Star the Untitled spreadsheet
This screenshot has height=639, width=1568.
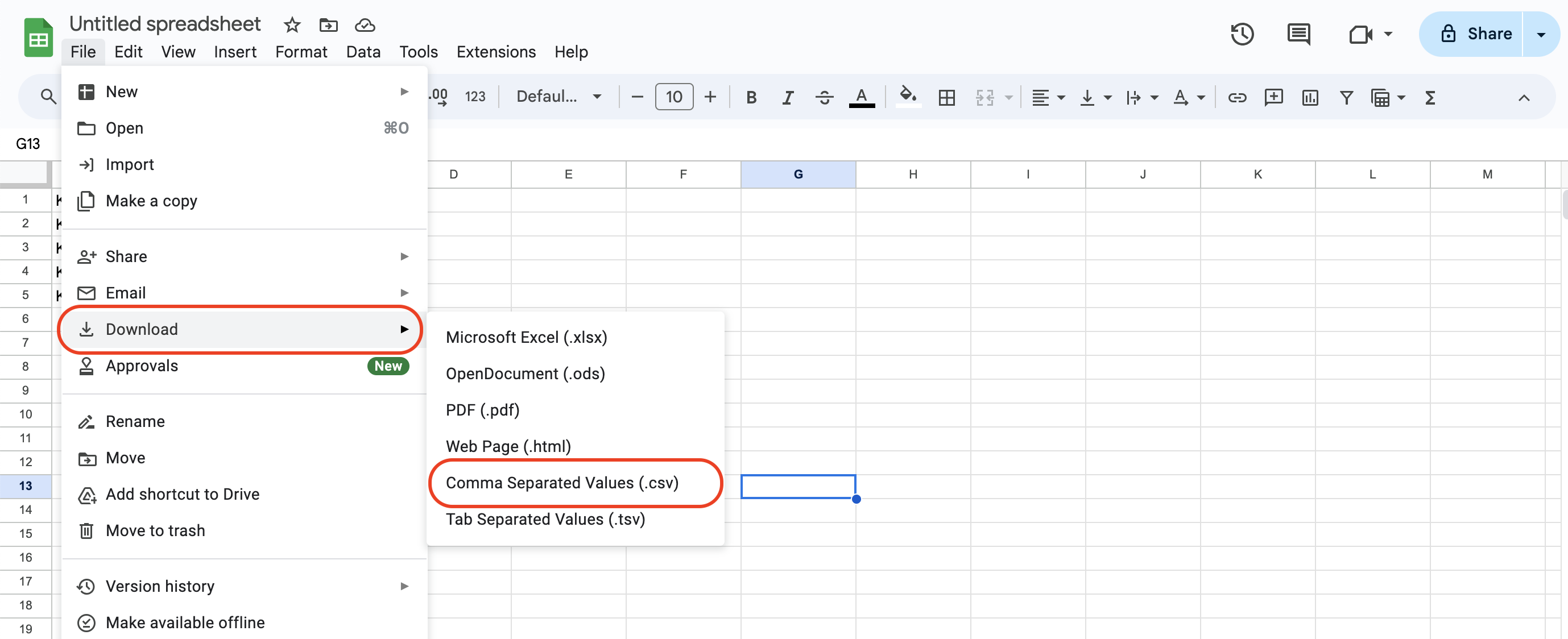click(292, 25)
